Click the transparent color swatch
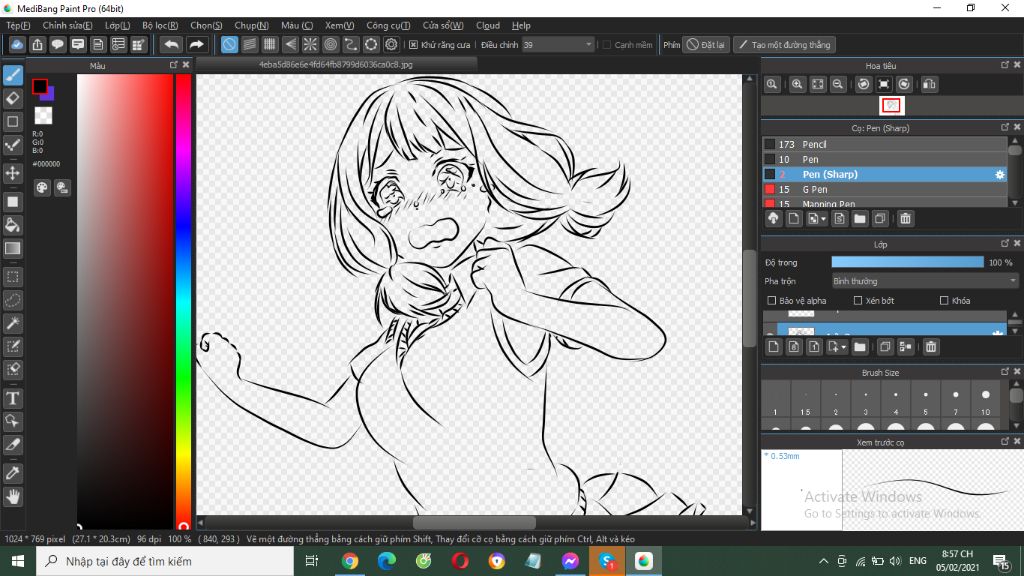Screen dimensions: 1024x576 pos(43,116)
